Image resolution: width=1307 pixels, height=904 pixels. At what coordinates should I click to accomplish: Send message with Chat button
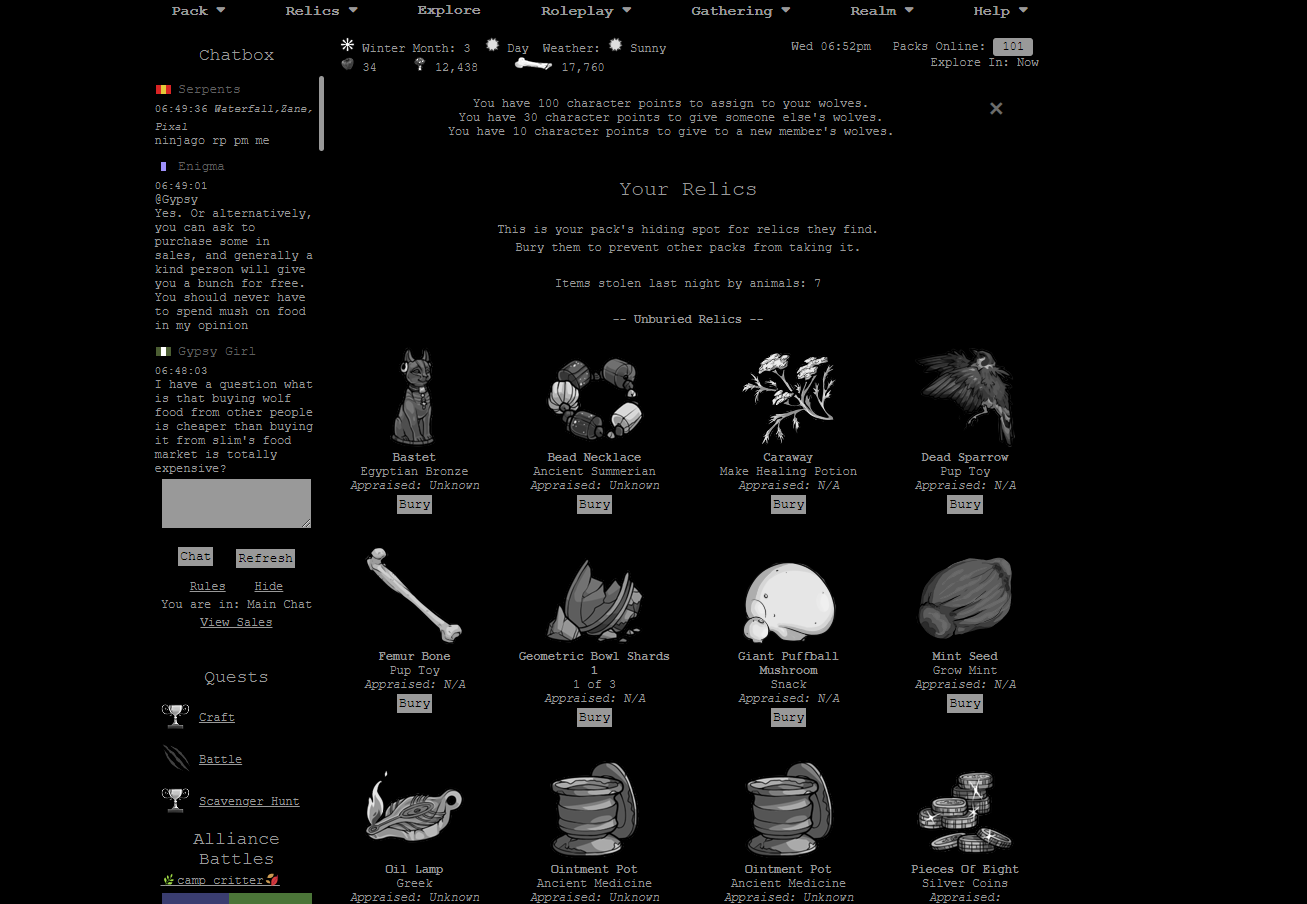pyautogui.click(x=195, y=557)
